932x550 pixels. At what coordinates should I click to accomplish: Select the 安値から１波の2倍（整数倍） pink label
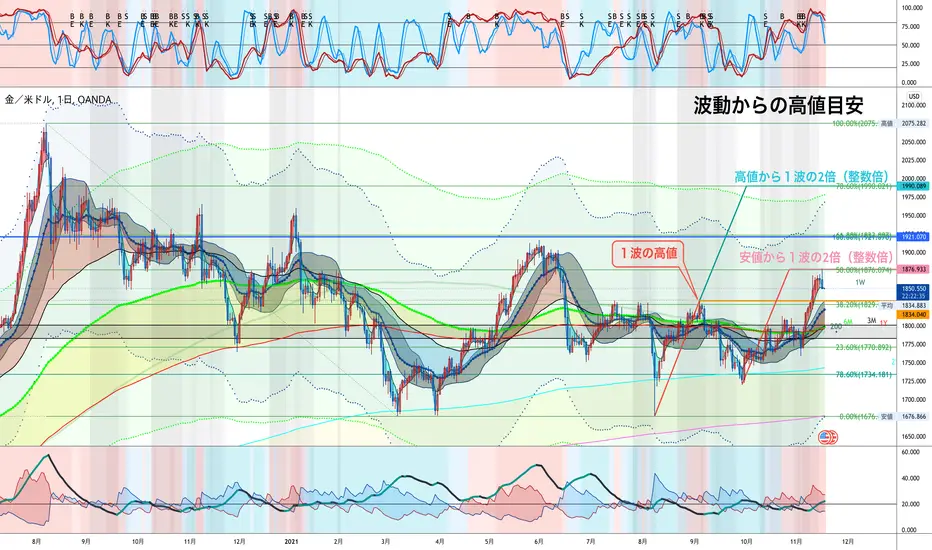pos(816,257)
